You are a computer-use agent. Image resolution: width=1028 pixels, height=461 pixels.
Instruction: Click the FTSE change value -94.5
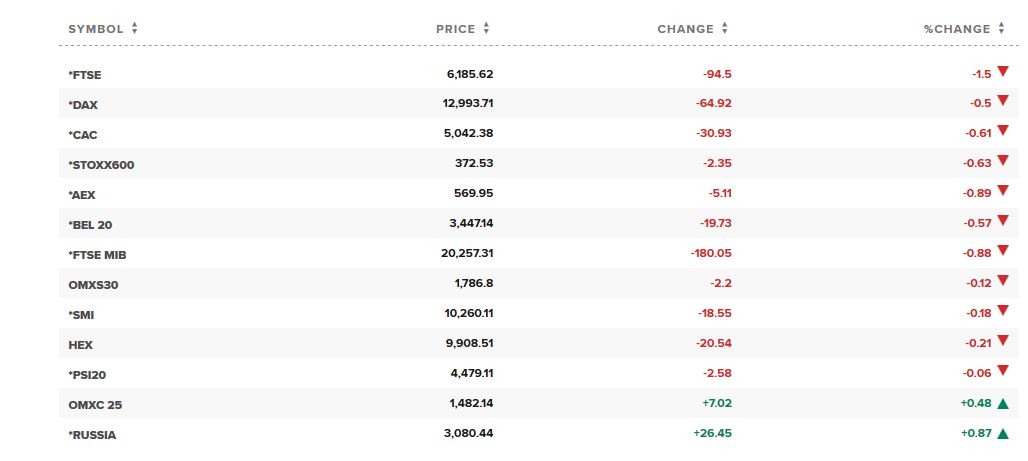tap(717, 74)
